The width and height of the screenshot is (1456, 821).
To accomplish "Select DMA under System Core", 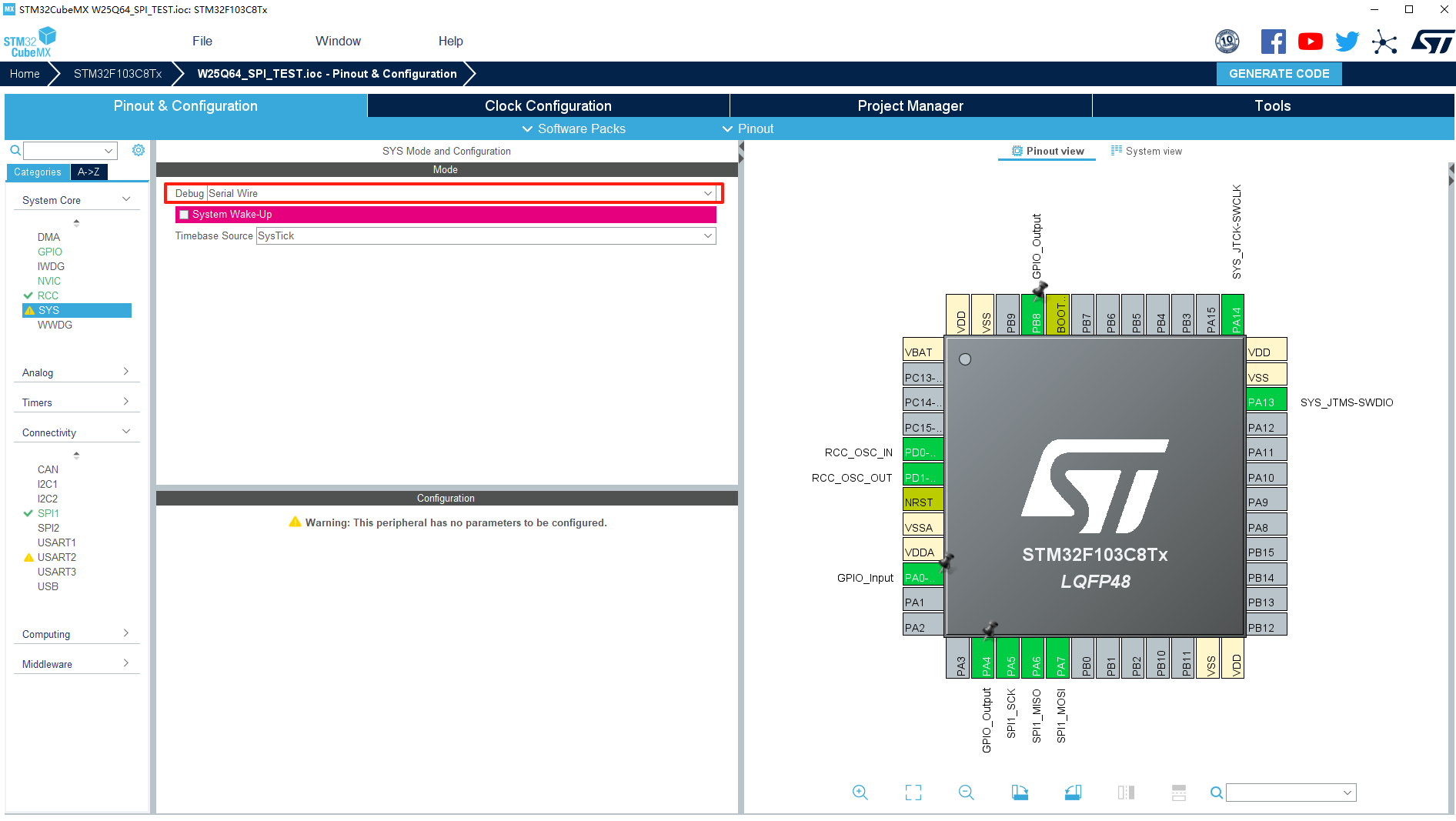I will click(48, 237).
